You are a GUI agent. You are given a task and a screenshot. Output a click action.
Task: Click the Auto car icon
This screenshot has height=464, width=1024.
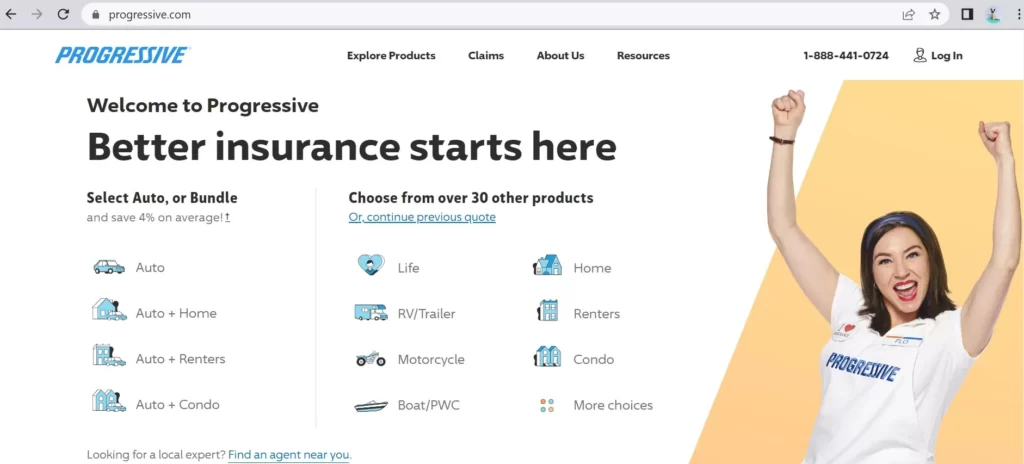click(109, 267)
